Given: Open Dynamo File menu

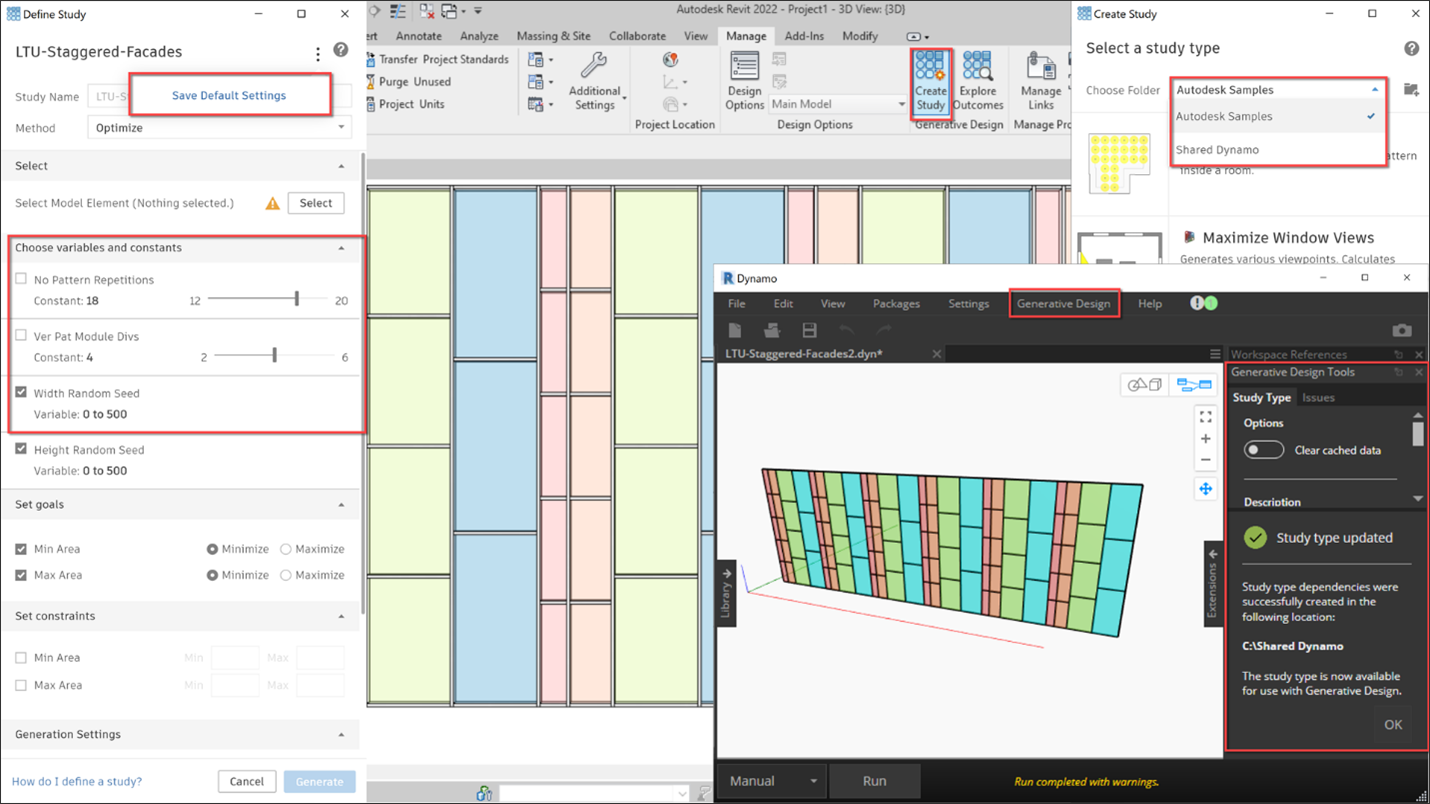Looking at the screenshot, I should (x=736, y=303).
